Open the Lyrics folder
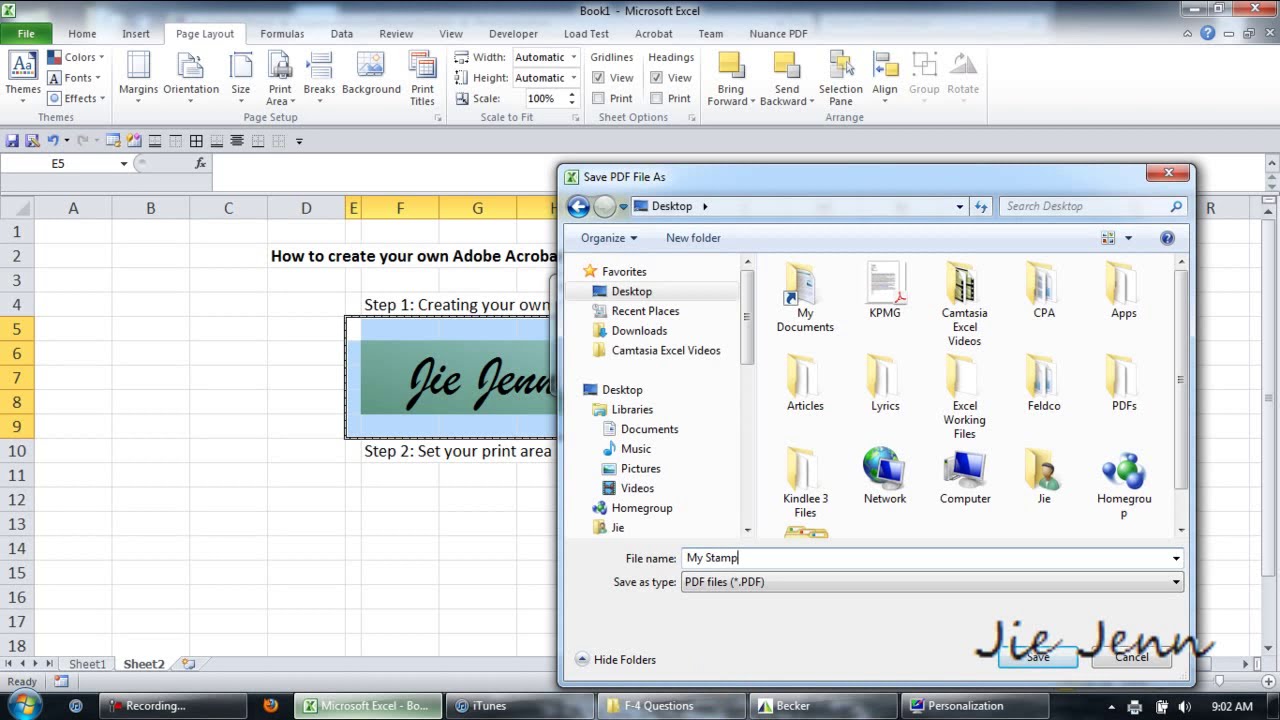The image size is (1280, 720). 885,384
